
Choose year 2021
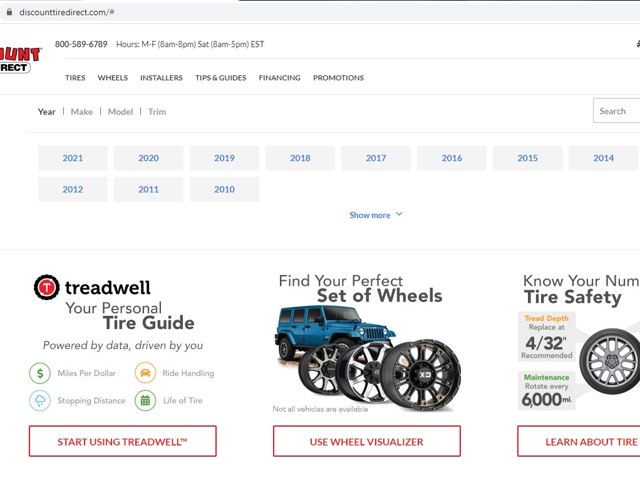[x=73, y=158]
